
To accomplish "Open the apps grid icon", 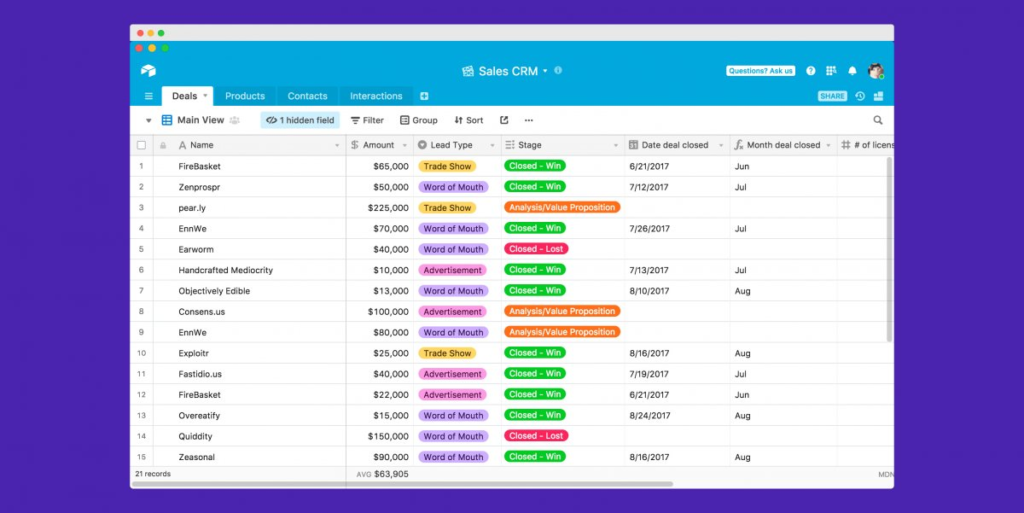I will pyautogui.click(x=831, y=70).
